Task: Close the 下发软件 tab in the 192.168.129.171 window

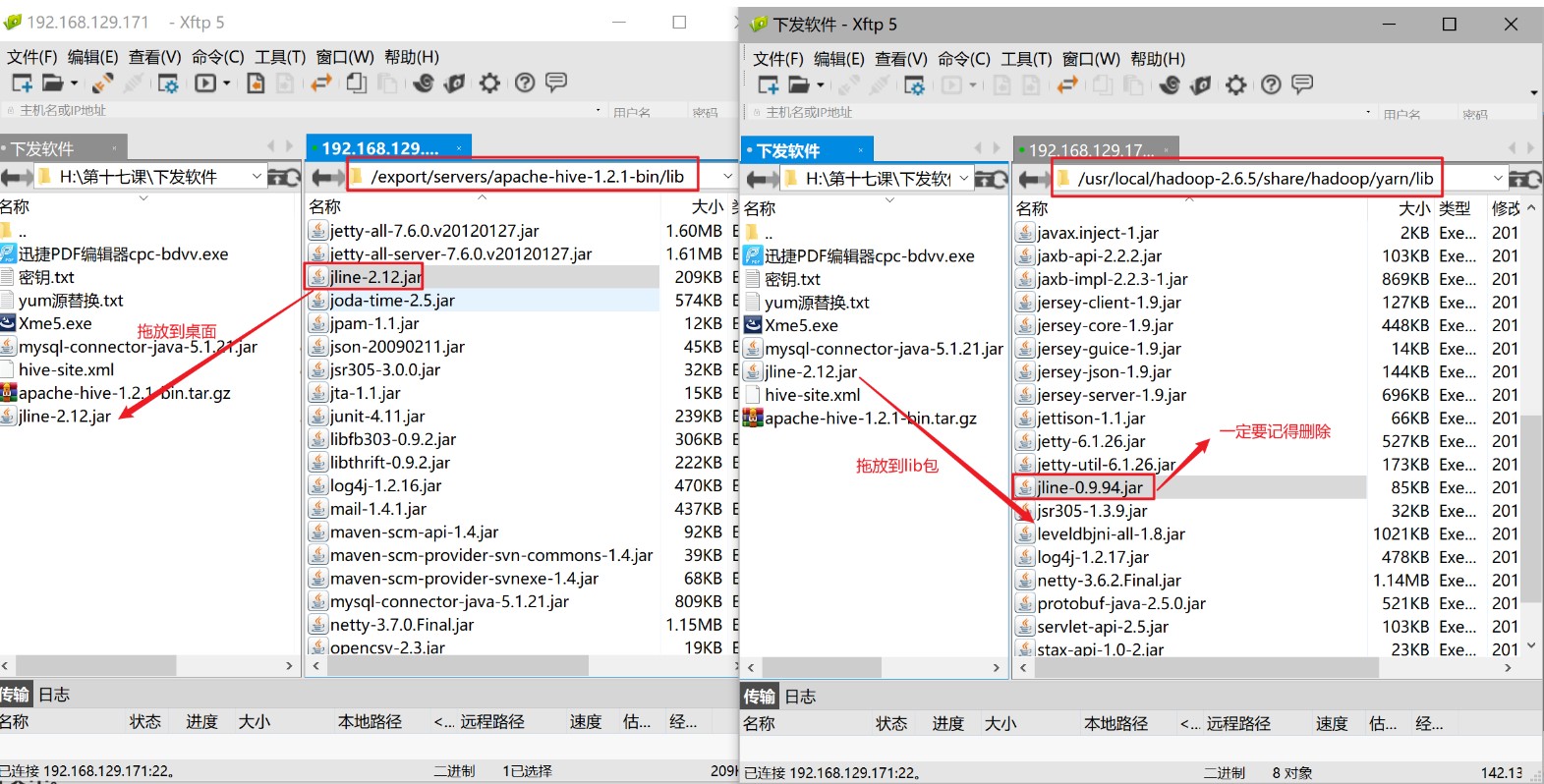Action: coord(114,148)
